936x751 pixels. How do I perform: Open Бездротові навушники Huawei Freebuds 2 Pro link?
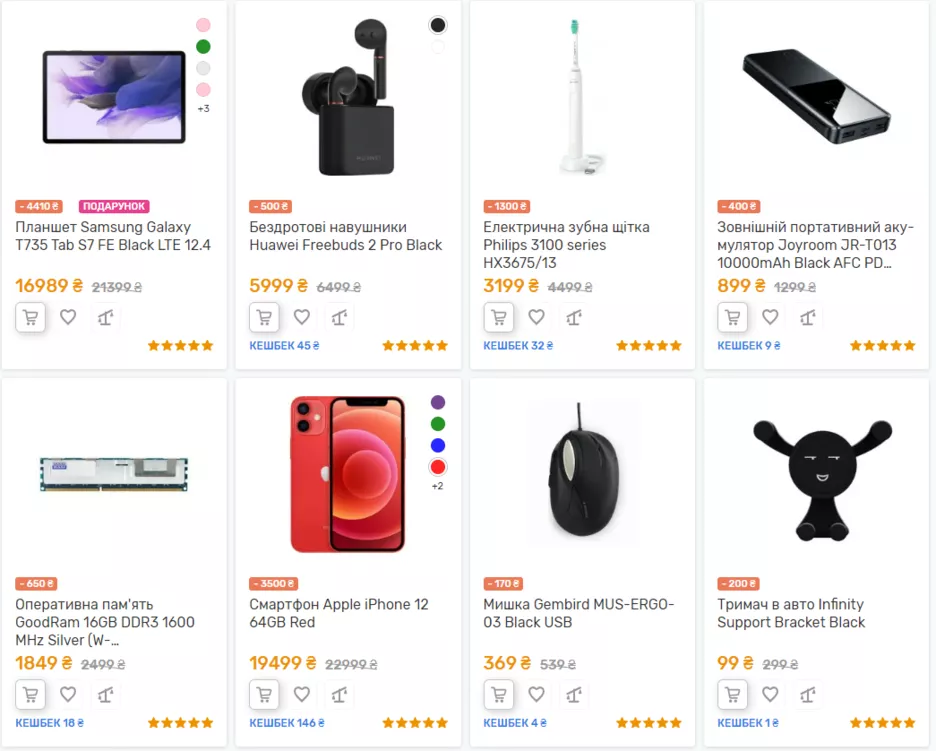pyautogui.click(x=345, y=236)
